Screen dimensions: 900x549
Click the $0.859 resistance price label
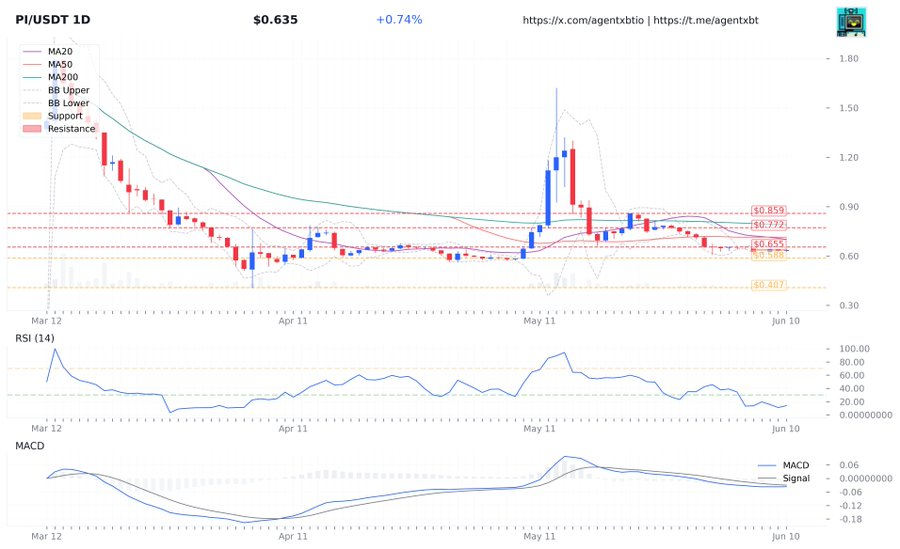pyautogui.click(x=769, y=211)
